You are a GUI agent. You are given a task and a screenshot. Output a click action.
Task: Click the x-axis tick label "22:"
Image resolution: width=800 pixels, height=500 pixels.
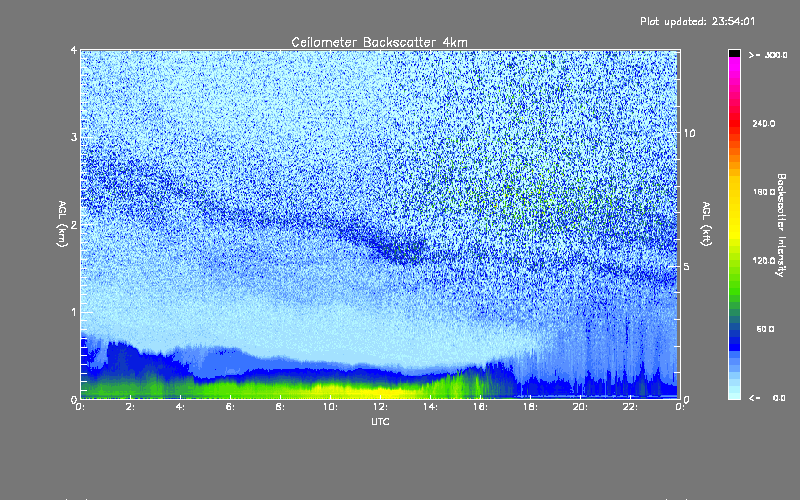tap(631, 407)
